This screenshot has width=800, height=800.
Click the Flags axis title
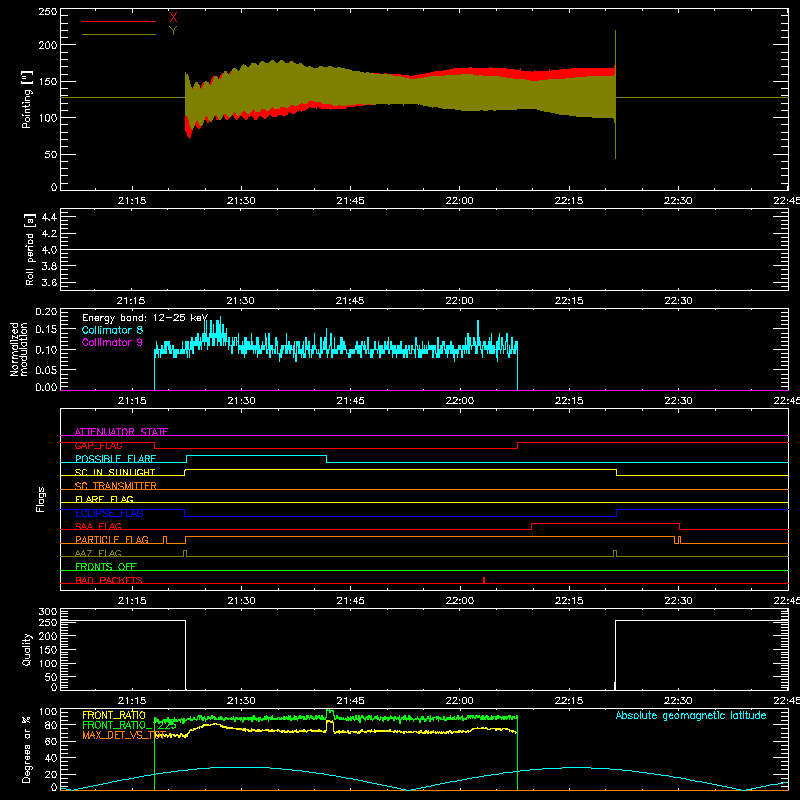40,499
